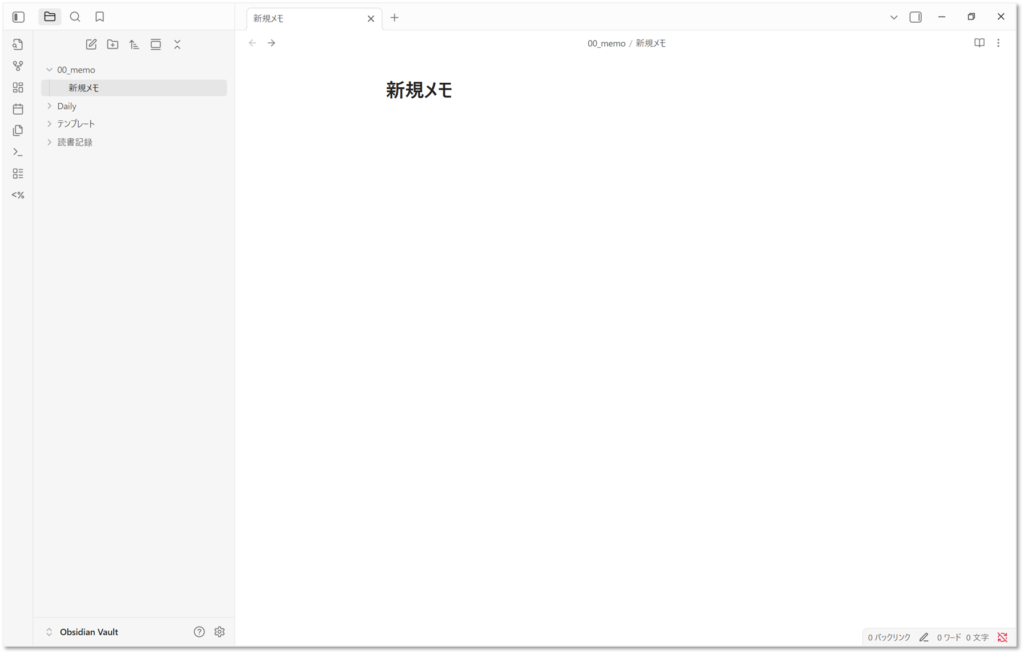Open graph view from the ribbon
Image resolution: width=1024 pixels, height=654 pixels.
click(17, 66)
